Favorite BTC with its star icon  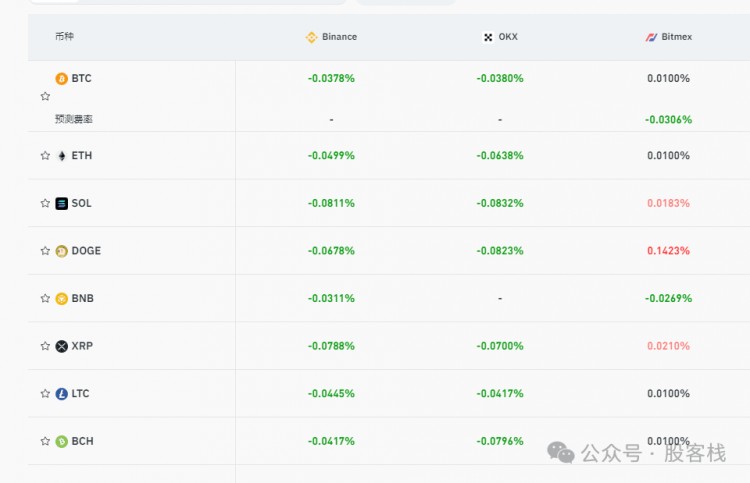click(x=45, y=96)
